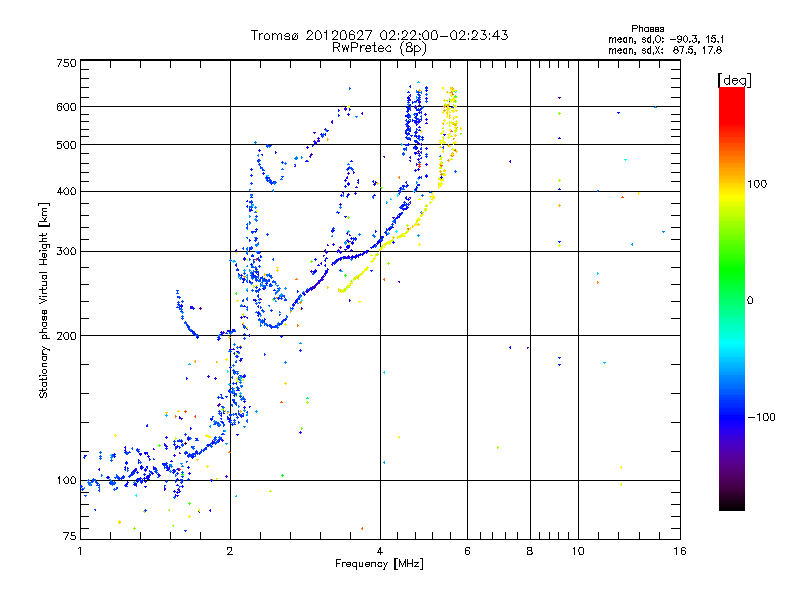This screenshot has width=800, height=600.
Task: Click the 'Stationary phase Virtual Height [km]' label
Action: point(43,301)
